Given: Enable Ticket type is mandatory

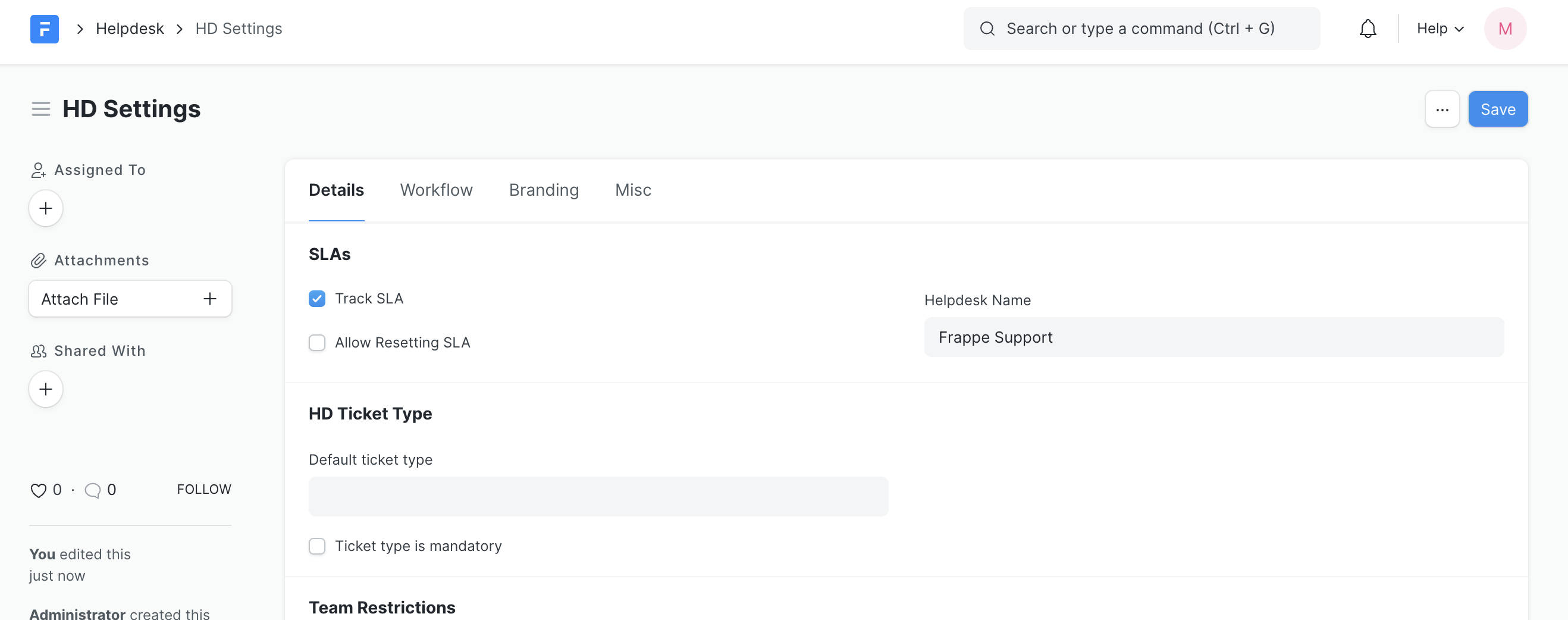Looking at the screenshot, I should [x=316, y=546].
